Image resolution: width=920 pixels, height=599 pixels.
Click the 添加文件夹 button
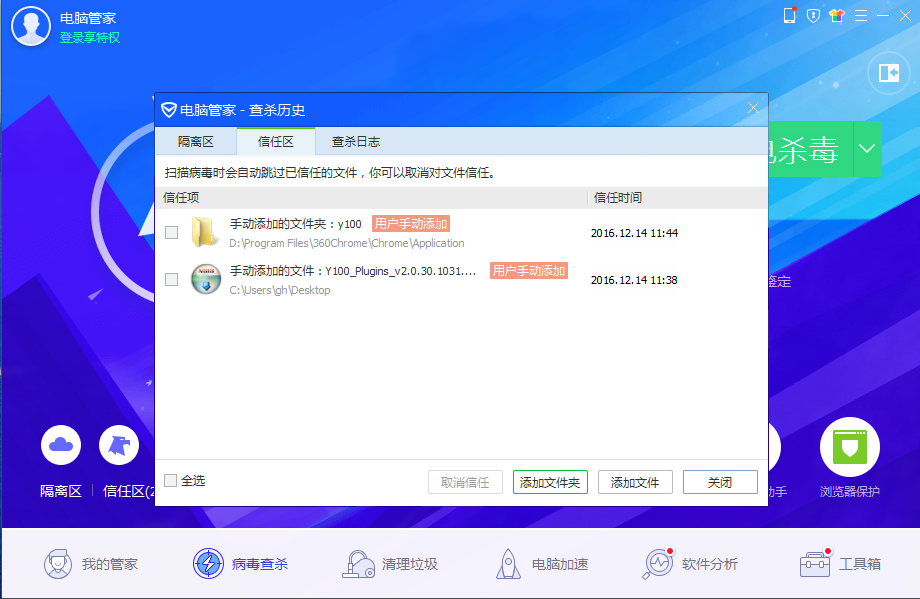[550, 482]
